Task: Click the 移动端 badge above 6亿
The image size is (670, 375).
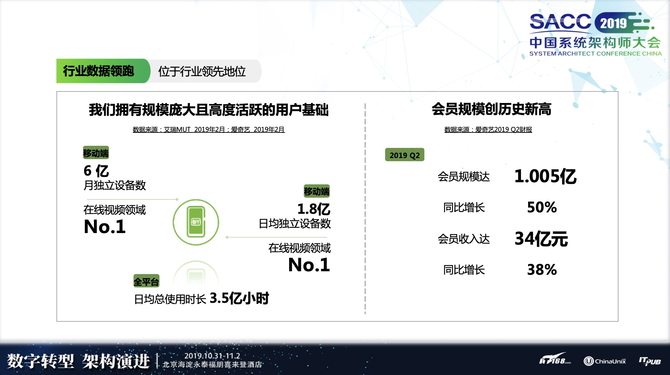Action: pos(96,153)
